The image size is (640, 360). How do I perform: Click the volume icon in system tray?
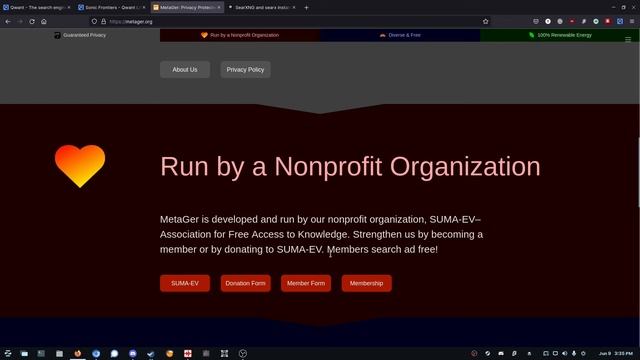click(x=564, y=353)
